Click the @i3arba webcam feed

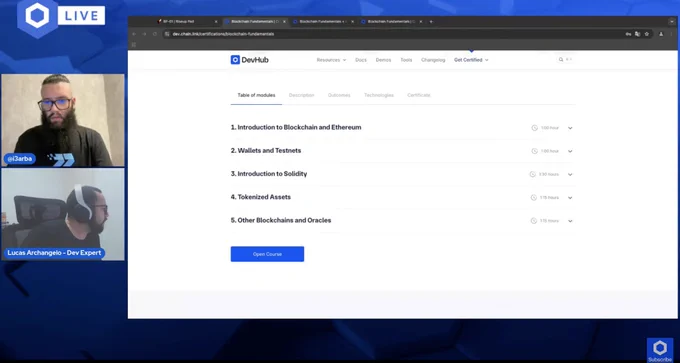(63, 120)
